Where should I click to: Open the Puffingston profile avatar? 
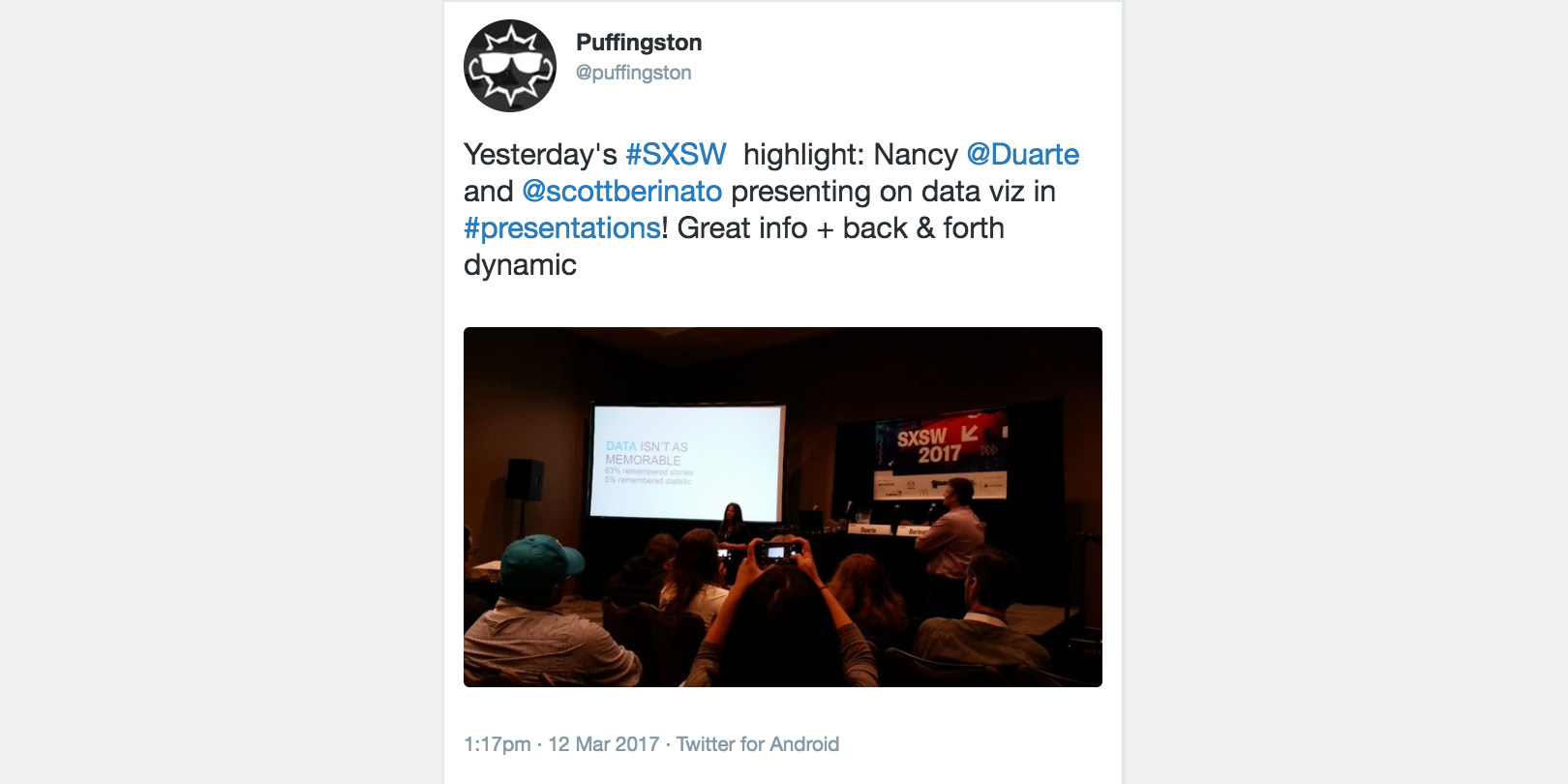pos(510,66)
